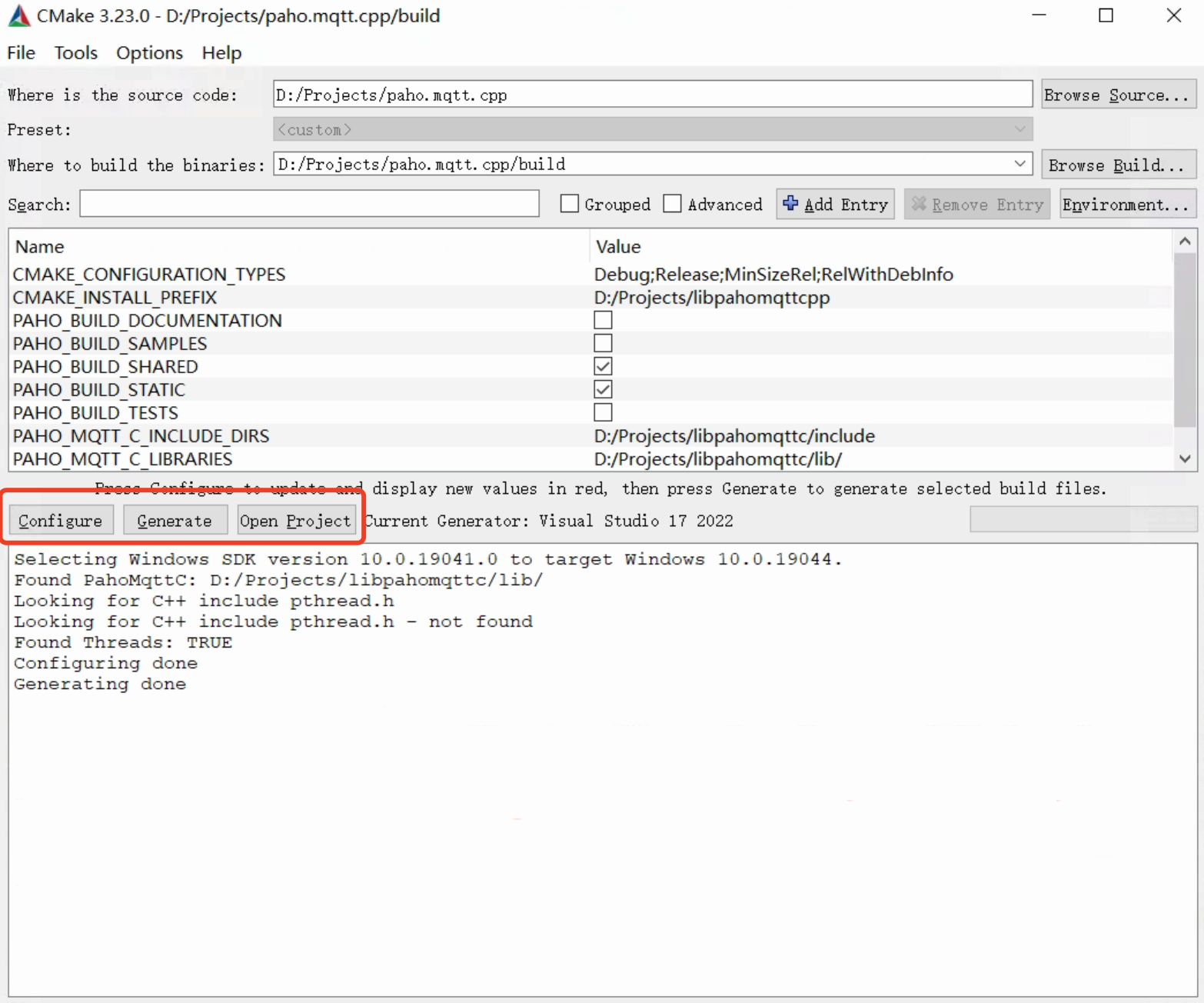Viewport: 1204px width, 1003px height.
Task: Minimize the CMake window
Action: click(x=1039, y=15)
